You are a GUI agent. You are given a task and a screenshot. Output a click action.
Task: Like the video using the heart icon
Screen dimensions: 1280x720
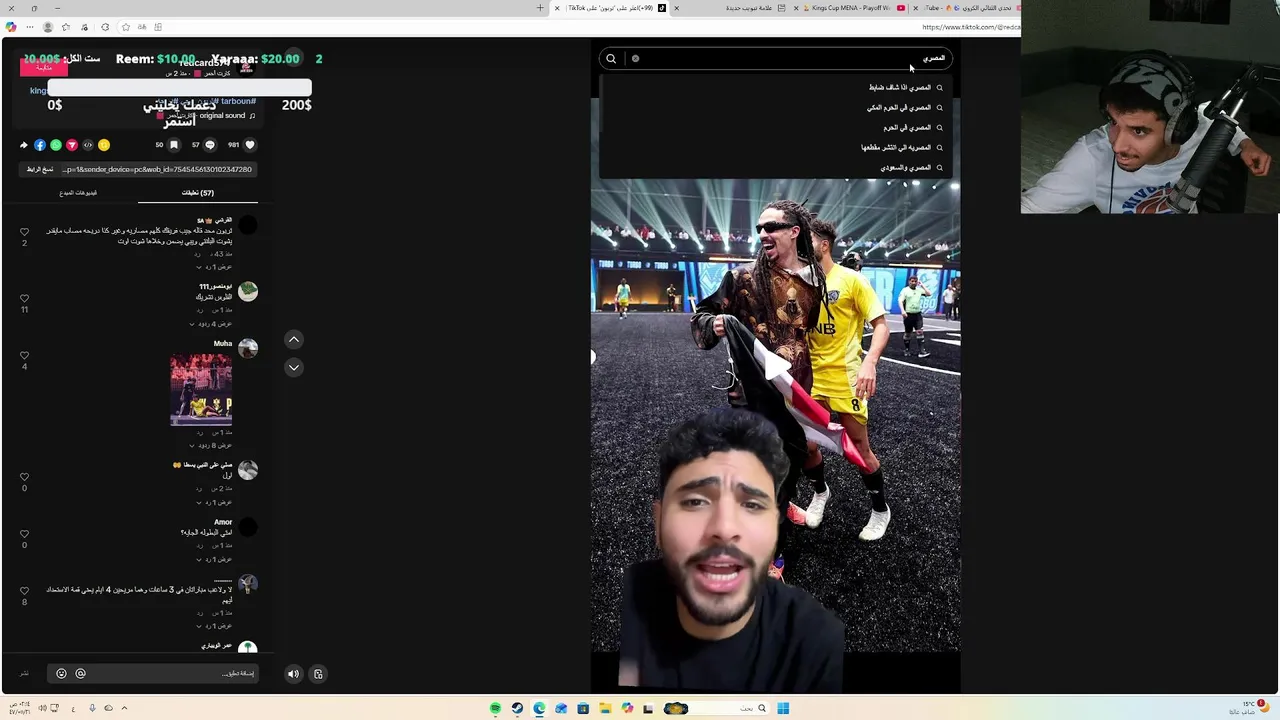click(248, 145)
